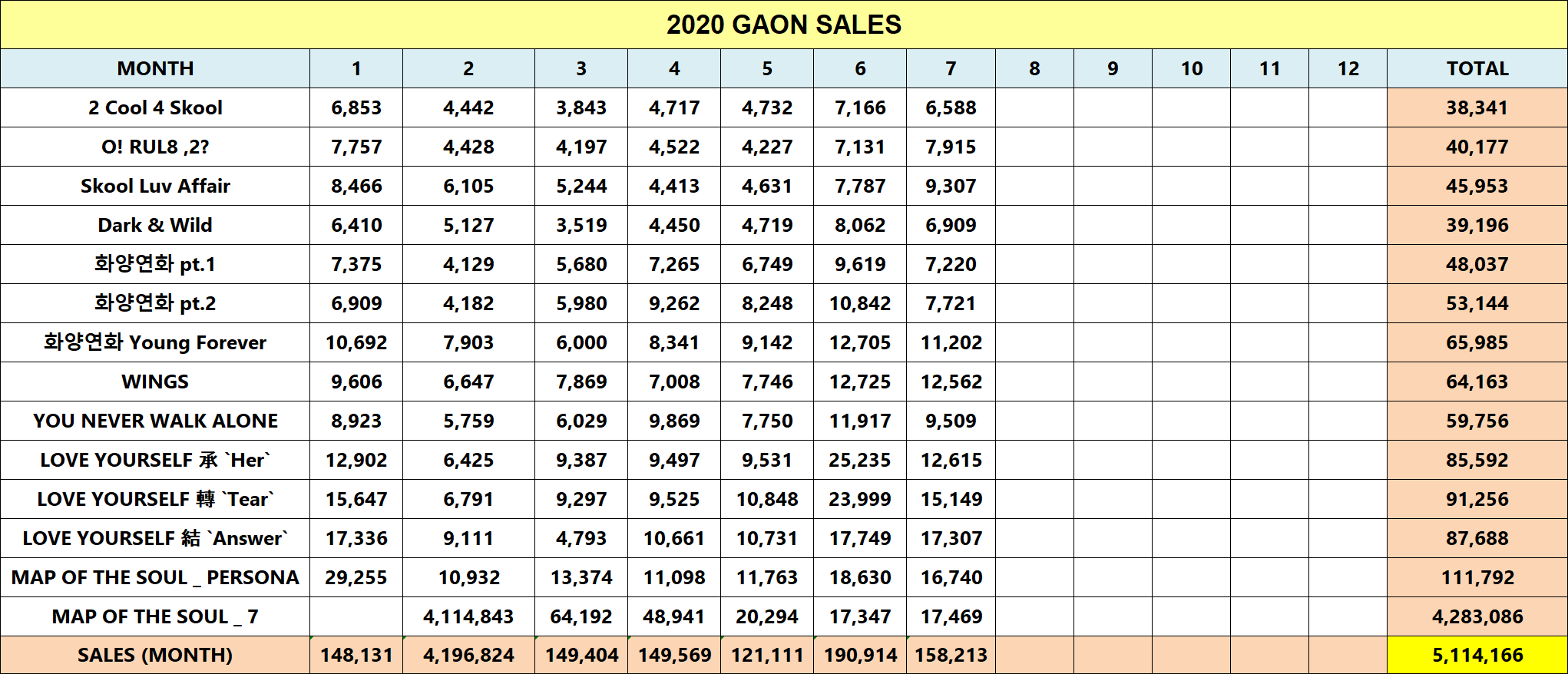
Task: Select the 2 Cool 4 Skool label
Action: coord(155,107)
